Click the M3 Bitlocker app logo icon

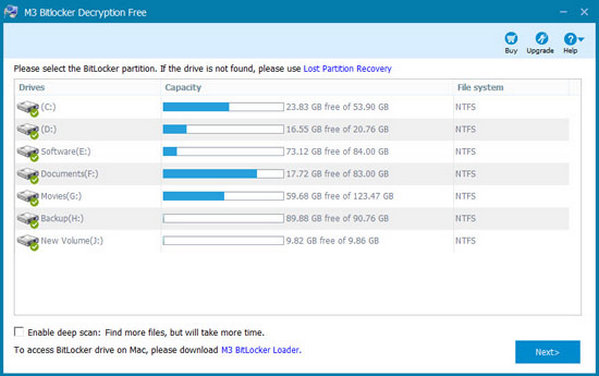tap(11, 12)
